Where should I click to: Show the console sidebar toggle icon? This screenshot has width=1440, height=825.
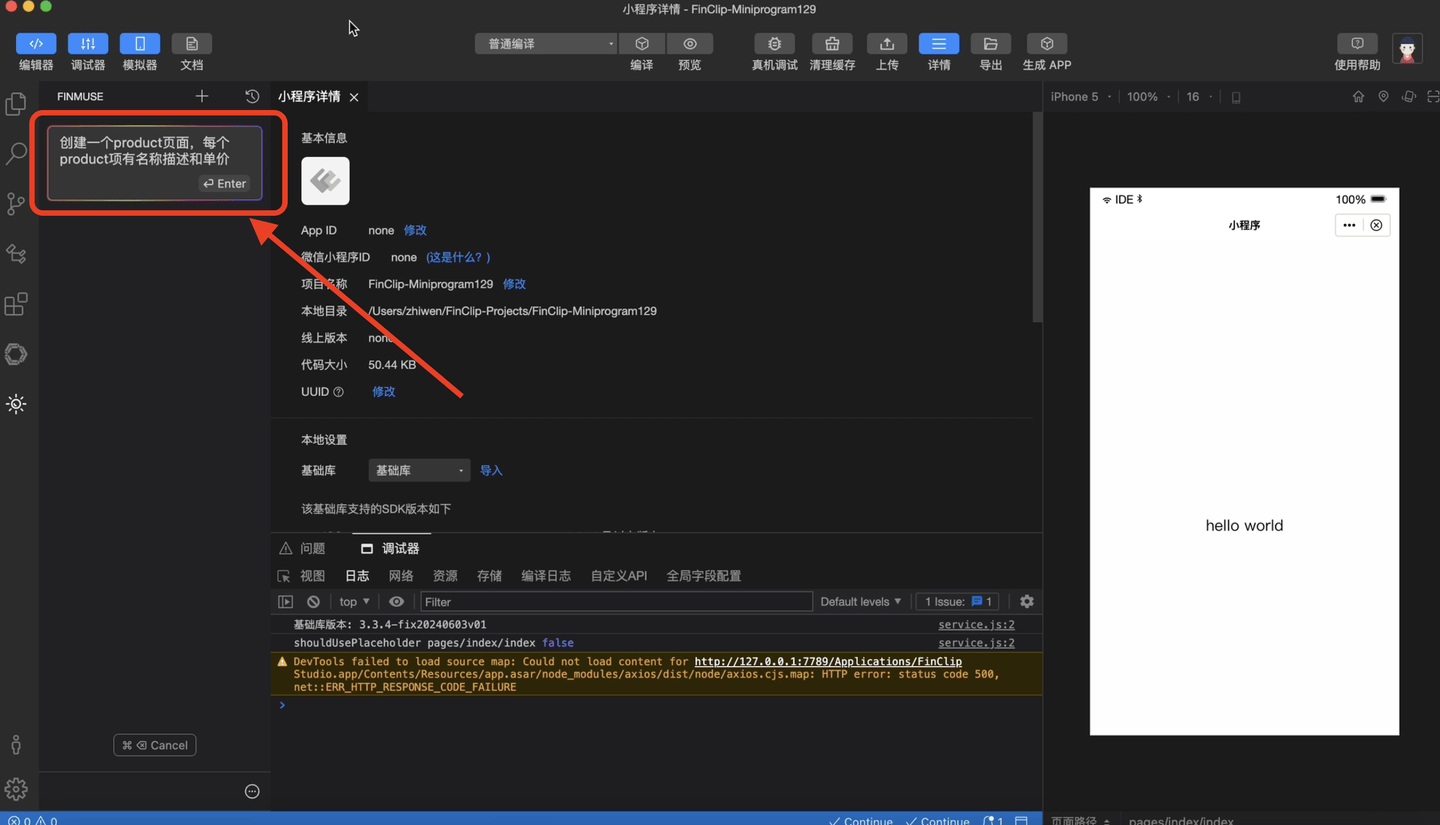pyautogui.click(x=286, y=601)
